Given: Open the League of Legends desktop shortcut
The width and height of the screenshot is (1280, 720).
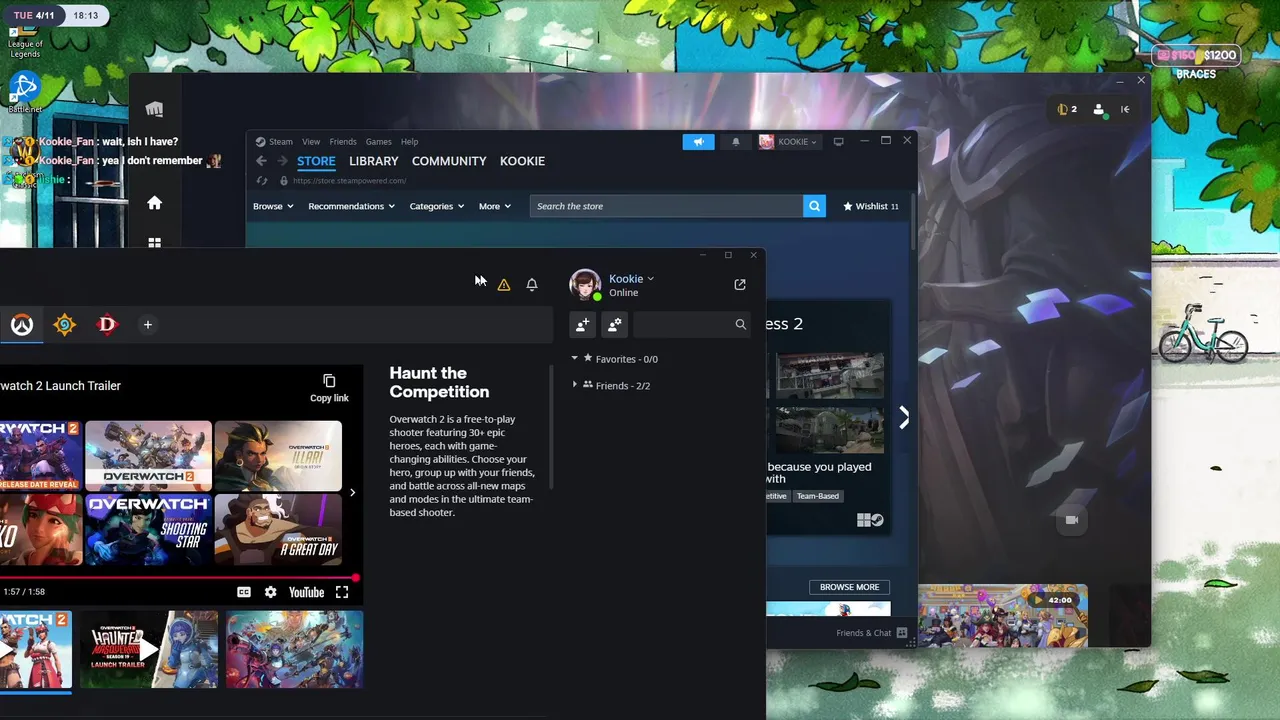Looking at the screenshot, I should pyautogui.click(x=25, y=42).
